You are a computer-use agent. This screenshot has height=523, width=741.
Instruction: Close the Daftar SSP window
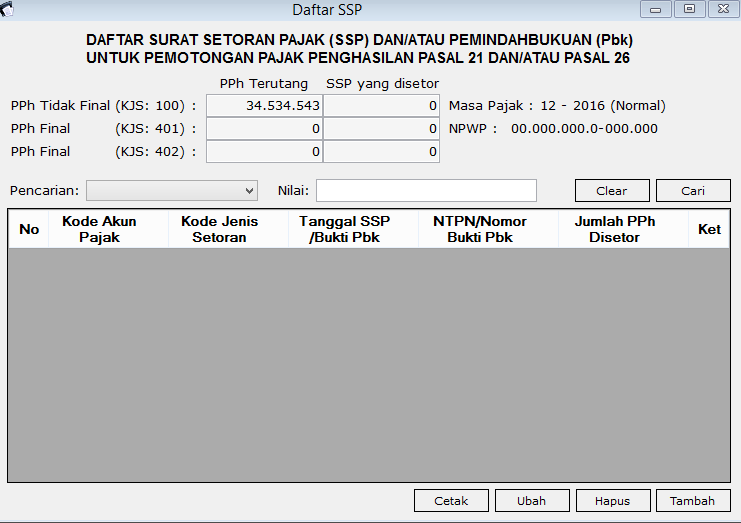724,9
